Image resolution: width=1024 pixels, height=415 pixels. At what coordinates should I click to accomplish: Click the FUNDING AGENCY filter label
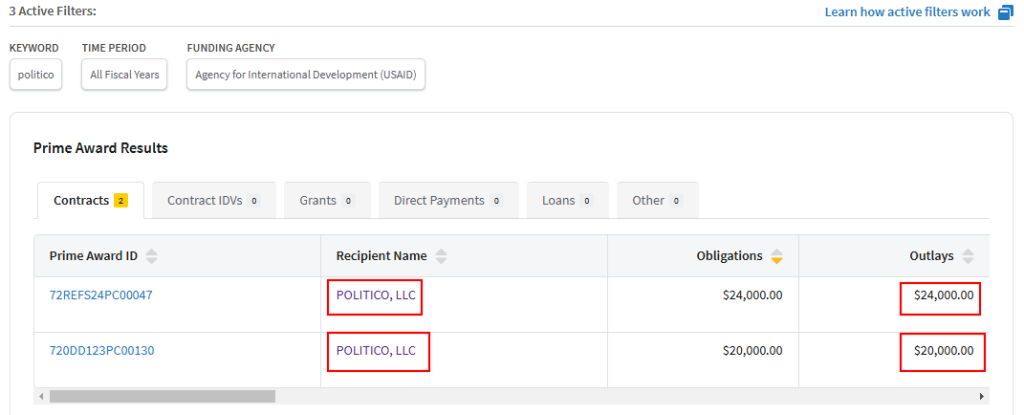pyautogui.click(x=231, y=48)
